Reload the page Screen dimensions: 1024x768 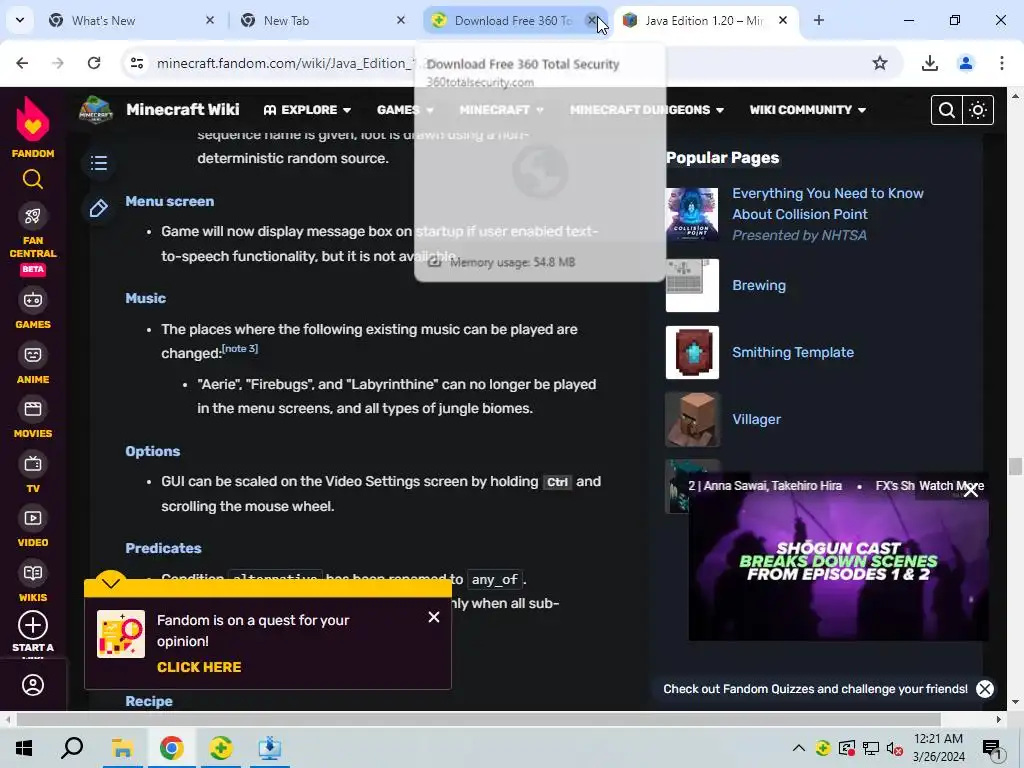(94, 63)
